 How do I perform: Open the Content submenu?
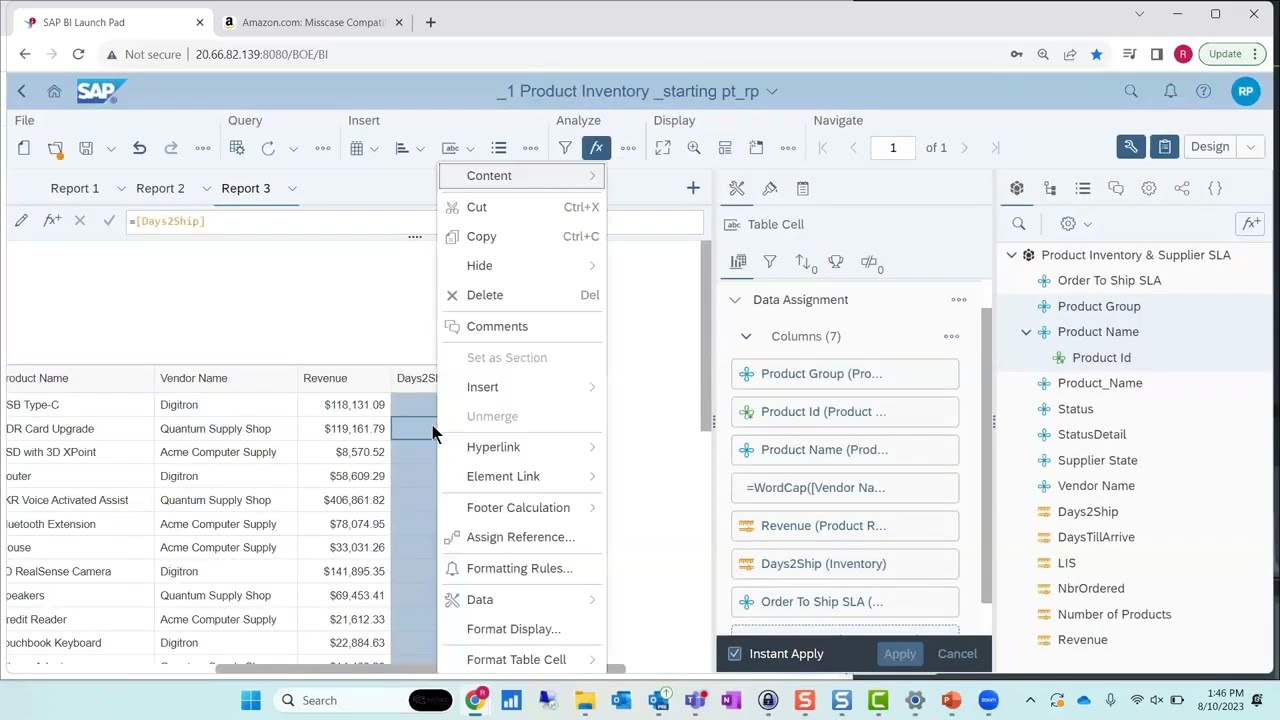tap(521, 176)
